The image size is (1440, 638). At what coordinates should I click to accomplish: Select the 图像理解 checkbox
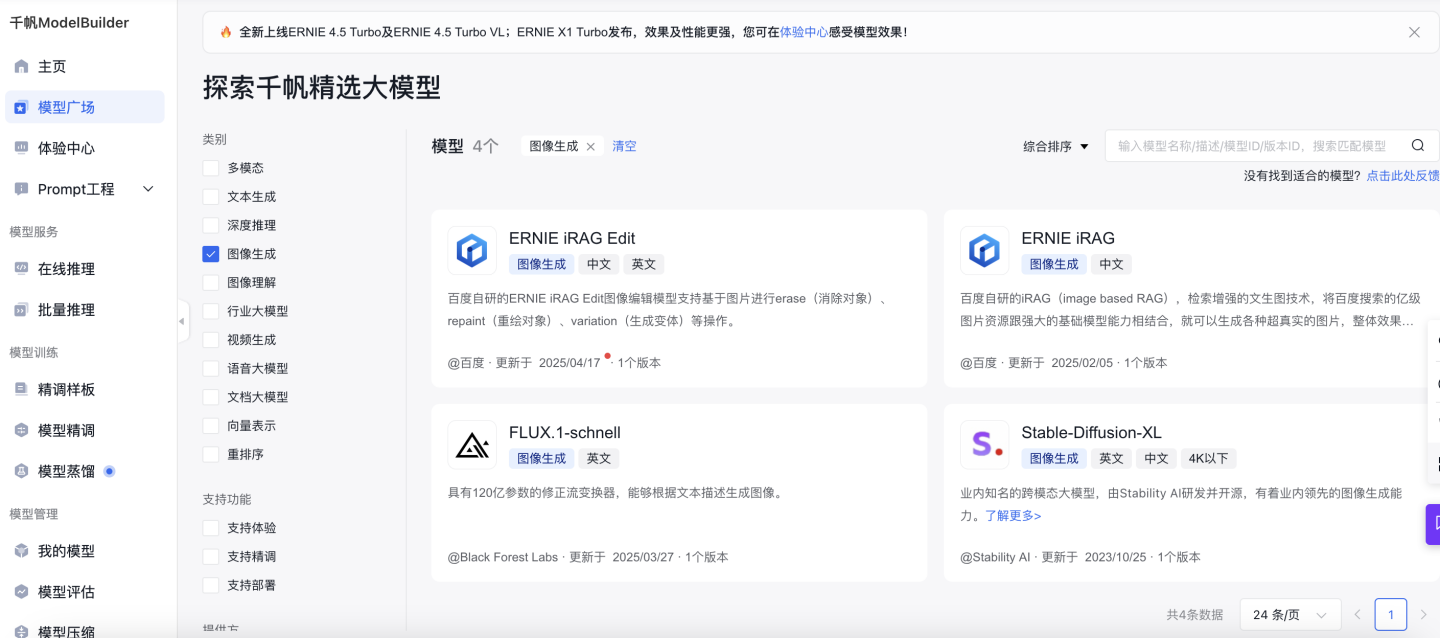coord(210,283)
